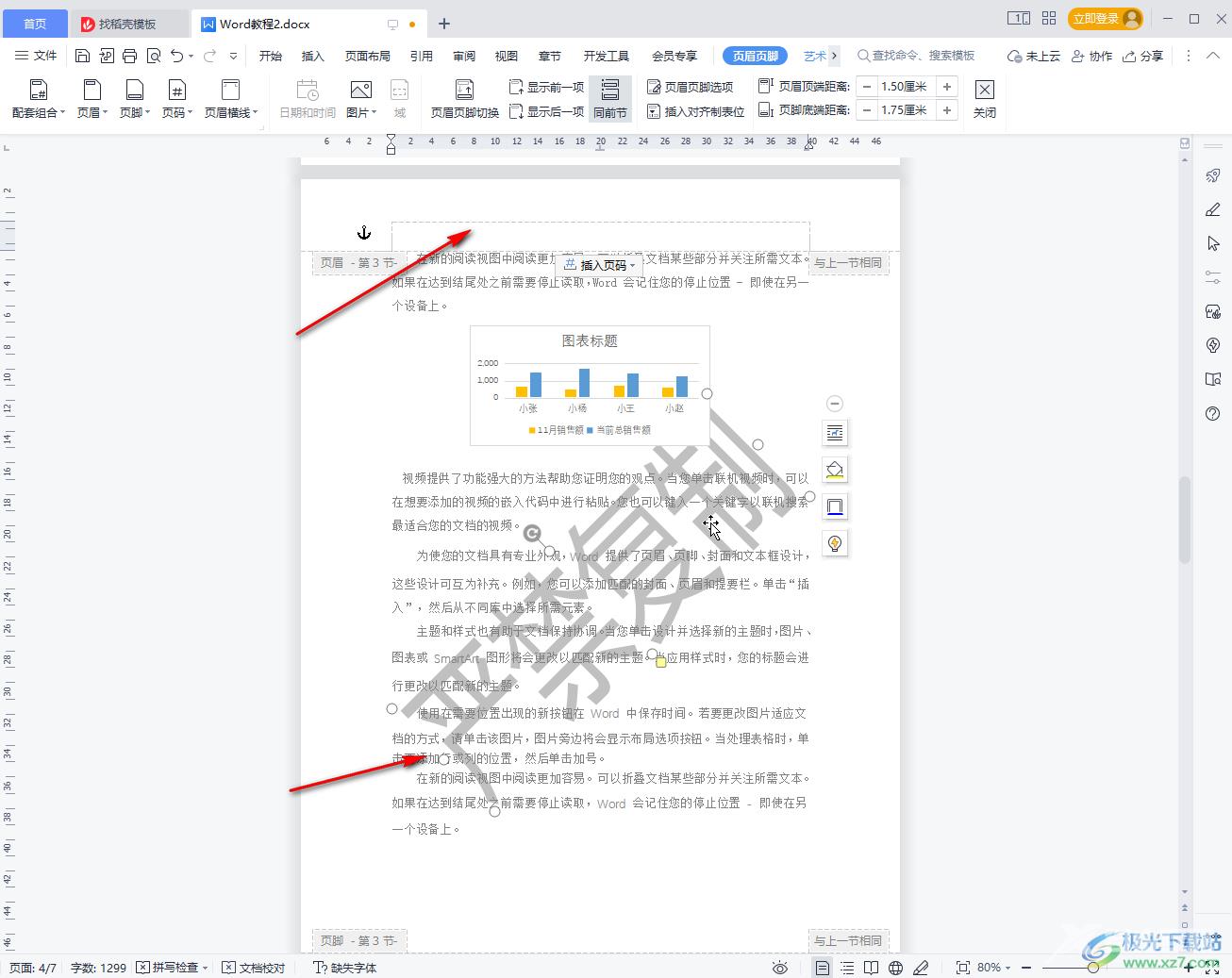Viewport: 1232px width, 978px height.
Task: Decrease header top distance
Action: [867, 87]
